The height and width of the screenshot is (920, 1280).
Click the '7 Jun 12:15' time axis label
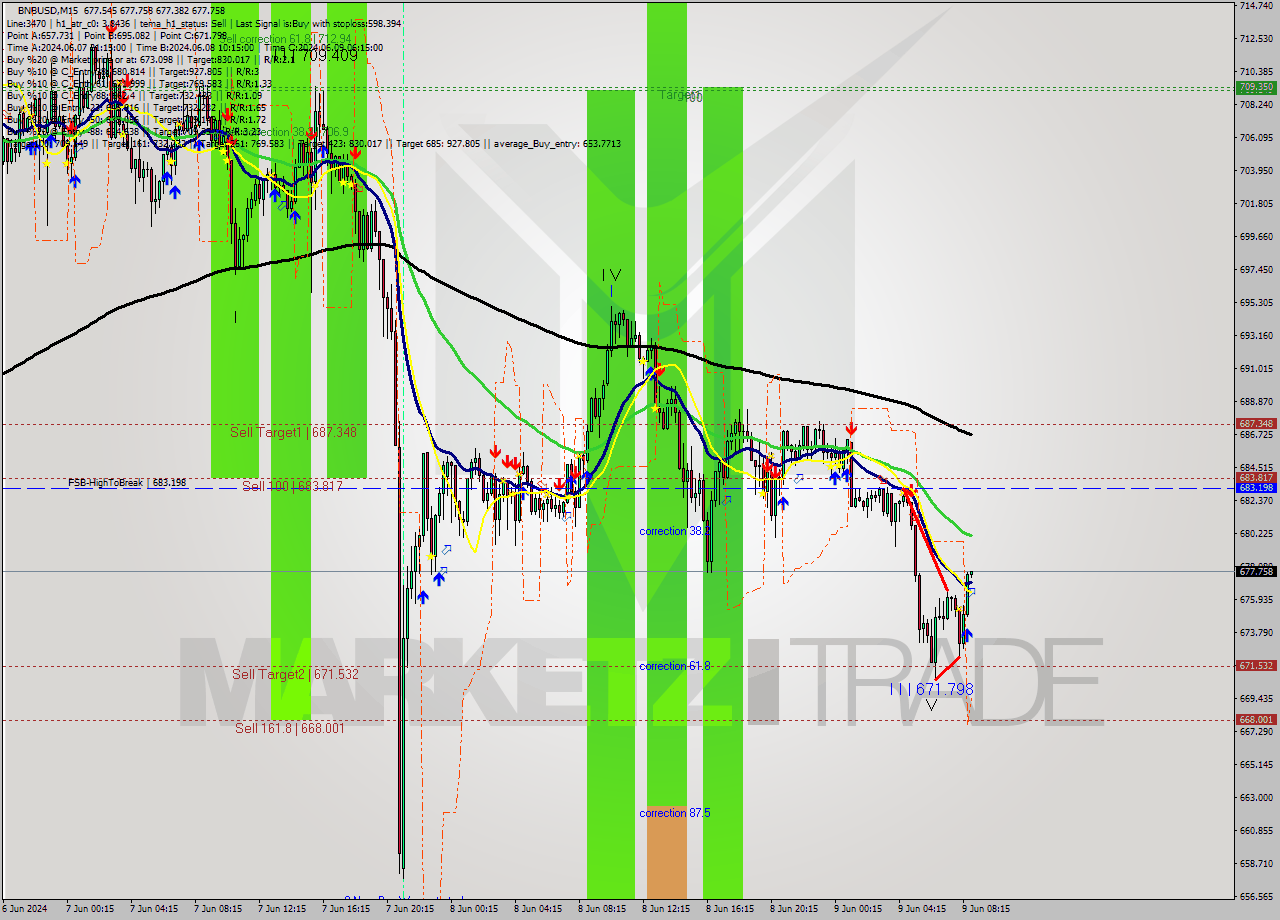coord(282,909)
